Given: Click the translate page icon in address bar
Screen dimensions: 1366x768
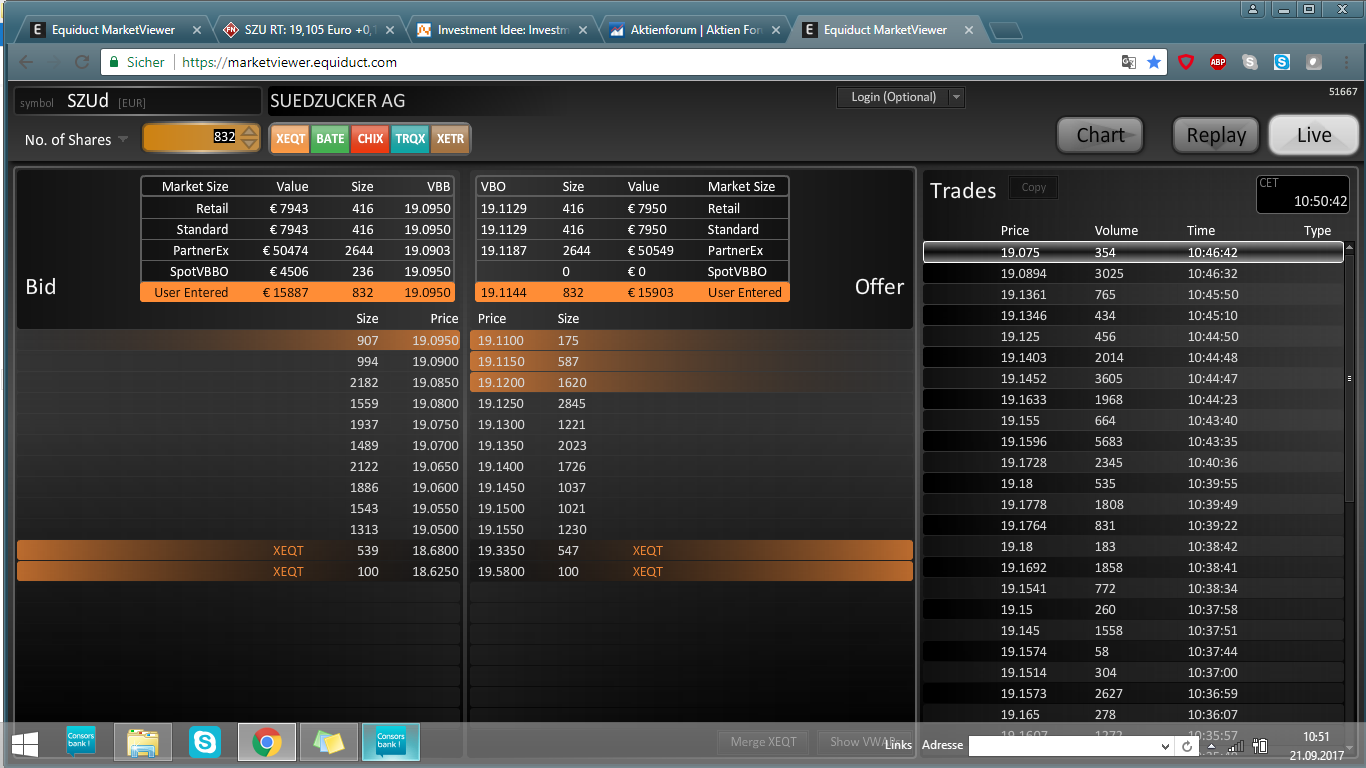Looking at the screenshot, I should tap(1129, 62).
